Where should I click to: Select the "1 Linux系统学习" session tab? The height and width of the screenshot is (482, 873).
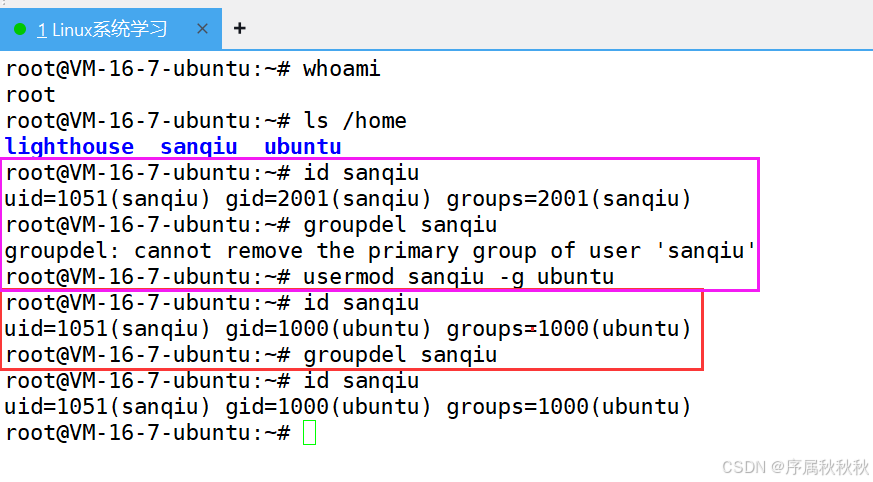(111, 29)
